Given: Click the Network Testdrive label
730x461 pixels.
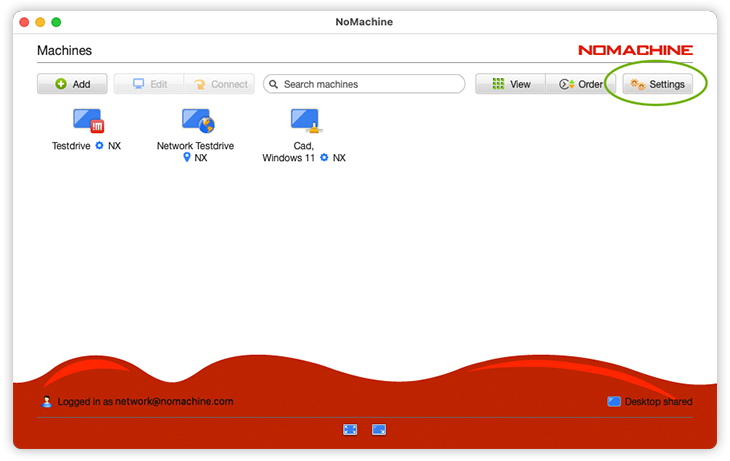Looking at the screenshot, I should (195, 146).
